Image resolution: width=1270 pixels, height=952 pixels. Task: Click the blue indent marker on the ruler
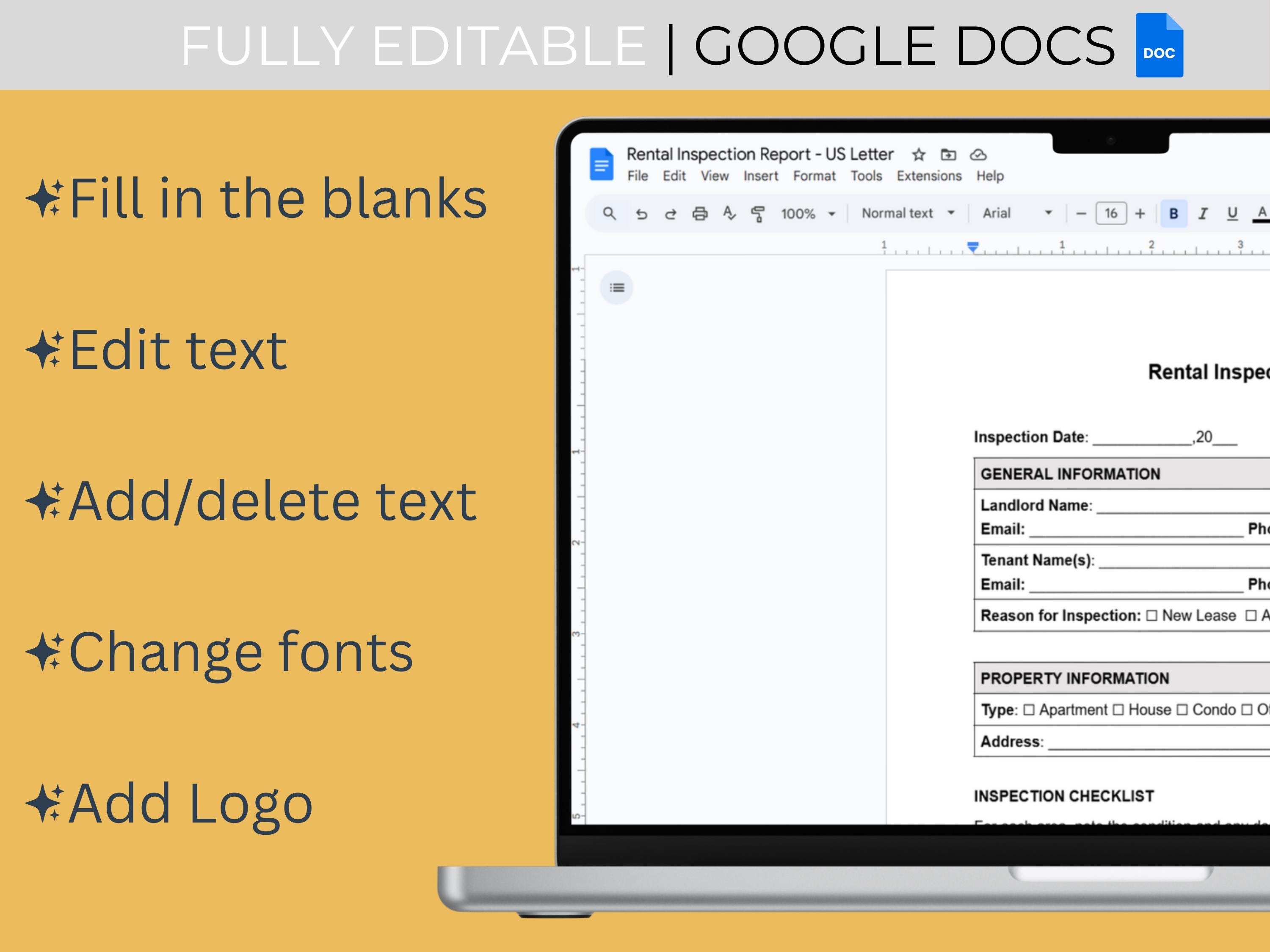972,248
